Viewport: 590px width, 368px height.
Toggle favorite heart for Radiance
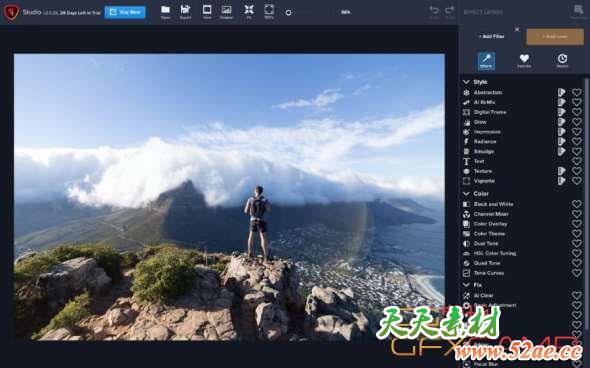(577, 141)
